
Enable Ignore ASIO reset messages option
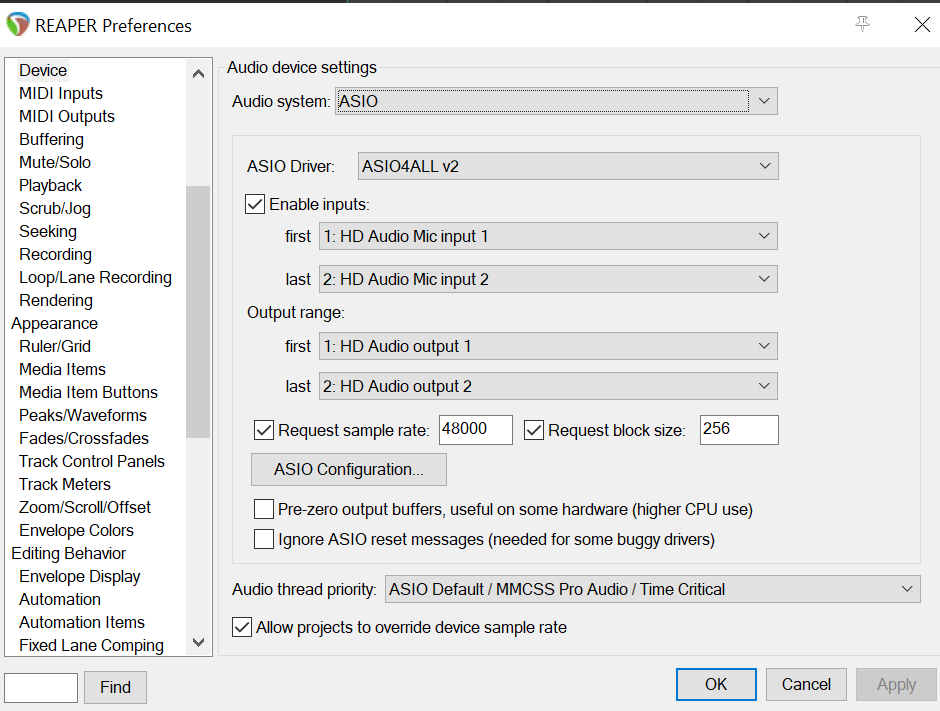(x=264, y=539)
